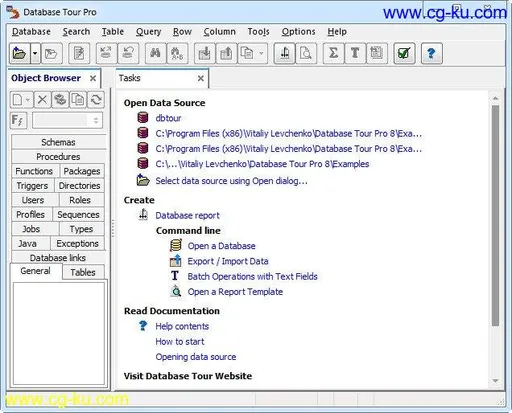Click the binoculars Find icon
512x413 pixels.
point(155,53)
